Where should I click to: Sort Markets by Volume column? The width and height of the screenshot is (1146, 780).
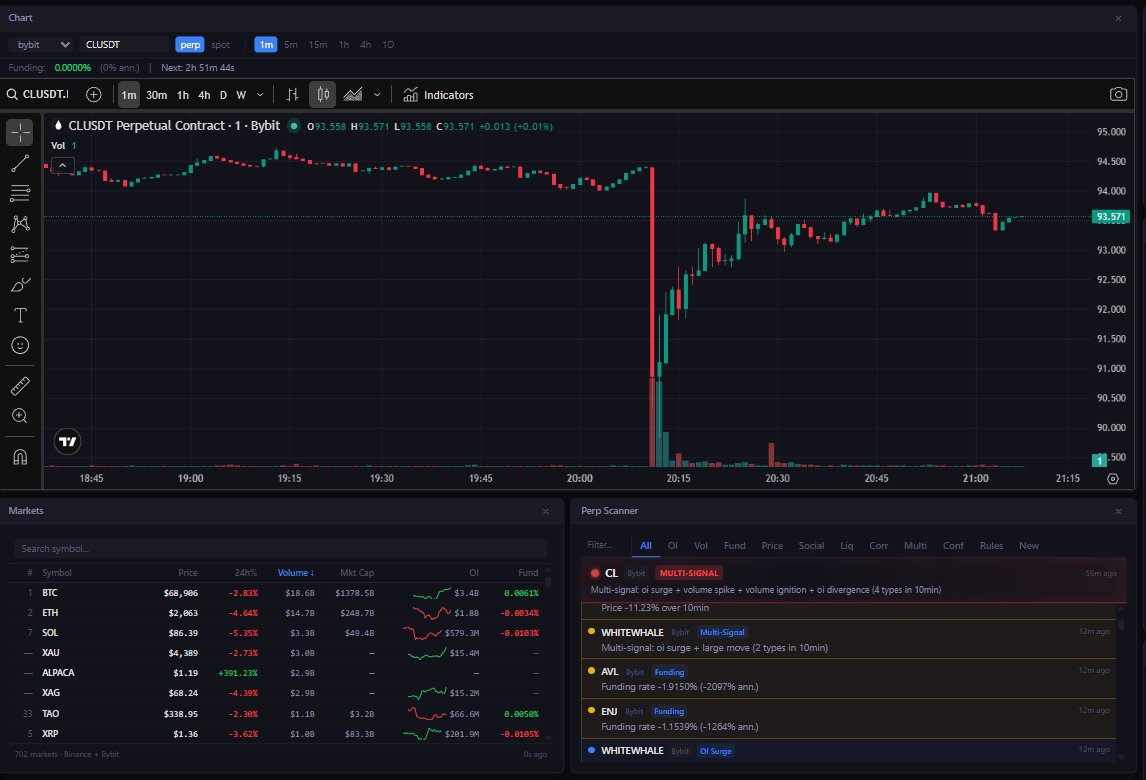[295, 573]
